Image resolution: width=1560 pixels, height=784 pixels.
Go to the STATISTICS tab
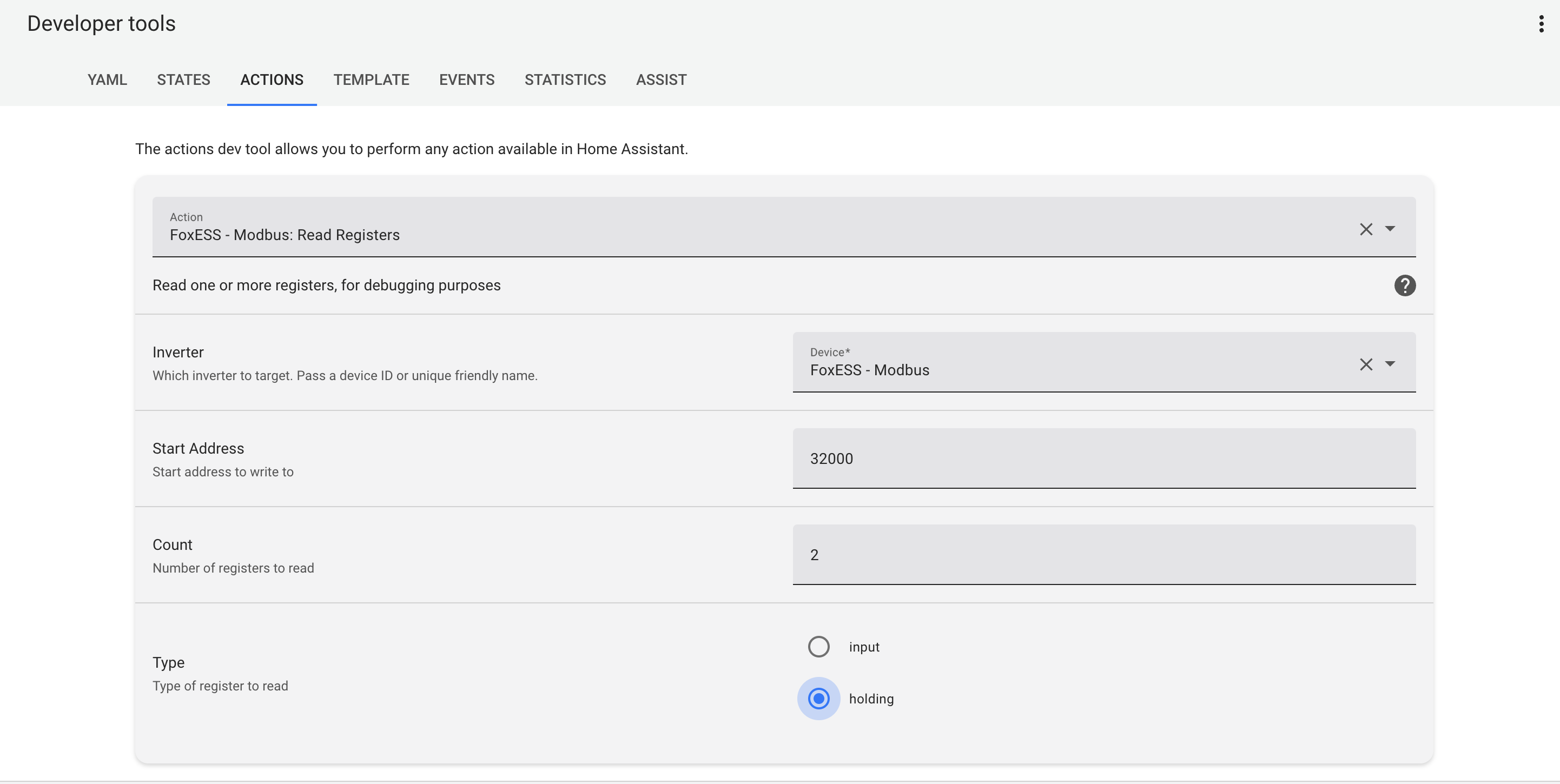coord(565,80)
